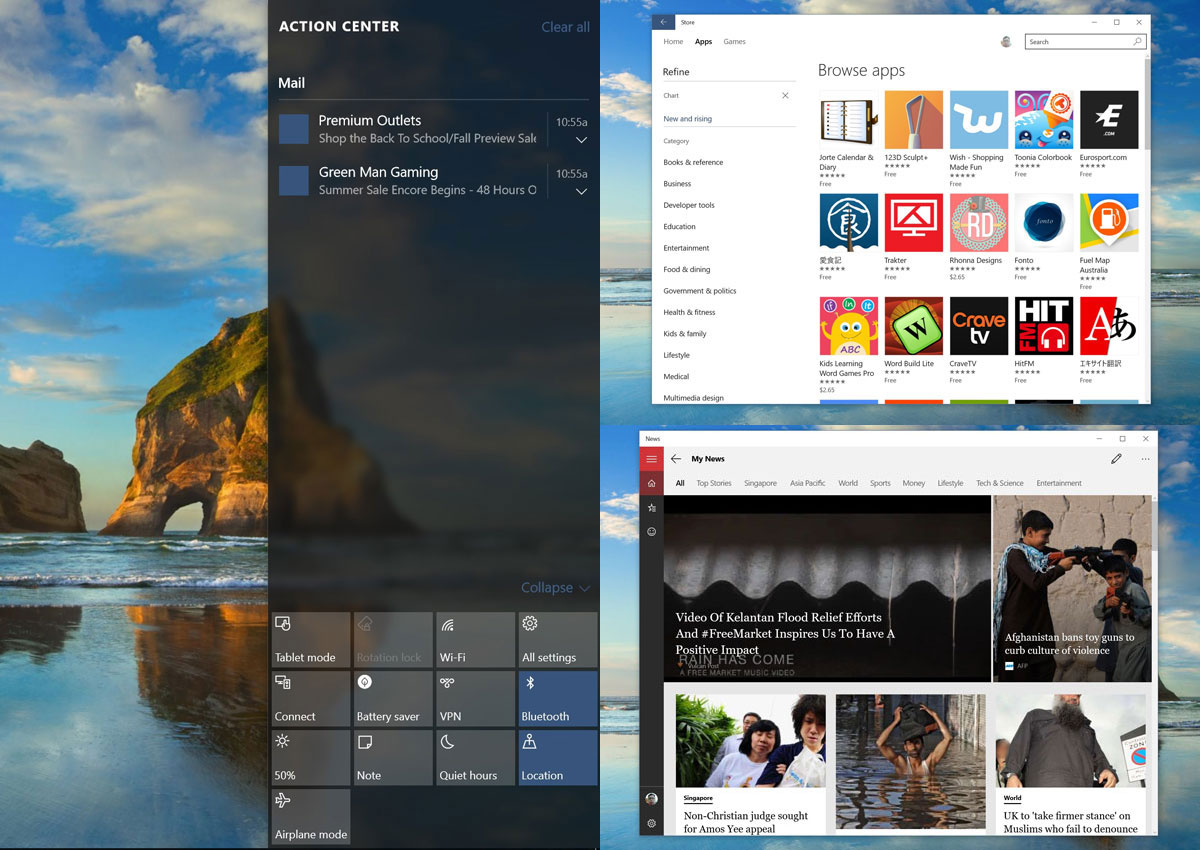
Task: Open All settings from Action Center
Action: point(557,640)
